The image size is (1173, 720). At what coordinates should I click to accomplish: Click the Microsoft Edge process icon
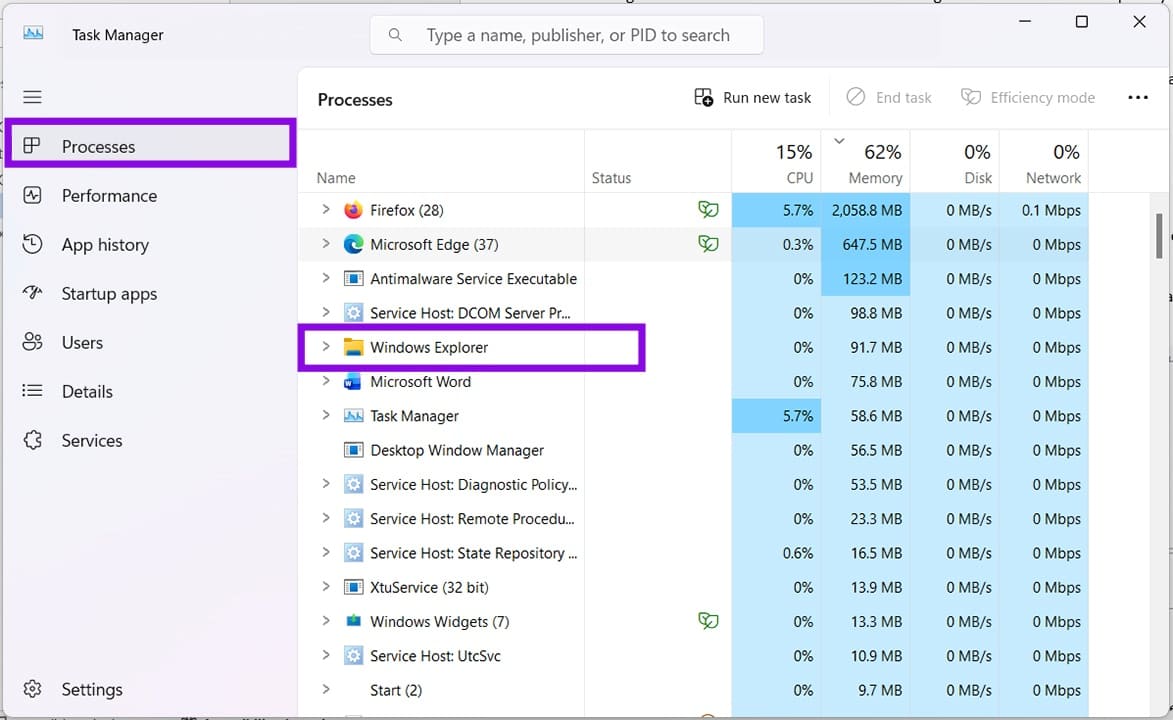pos(353,244)
